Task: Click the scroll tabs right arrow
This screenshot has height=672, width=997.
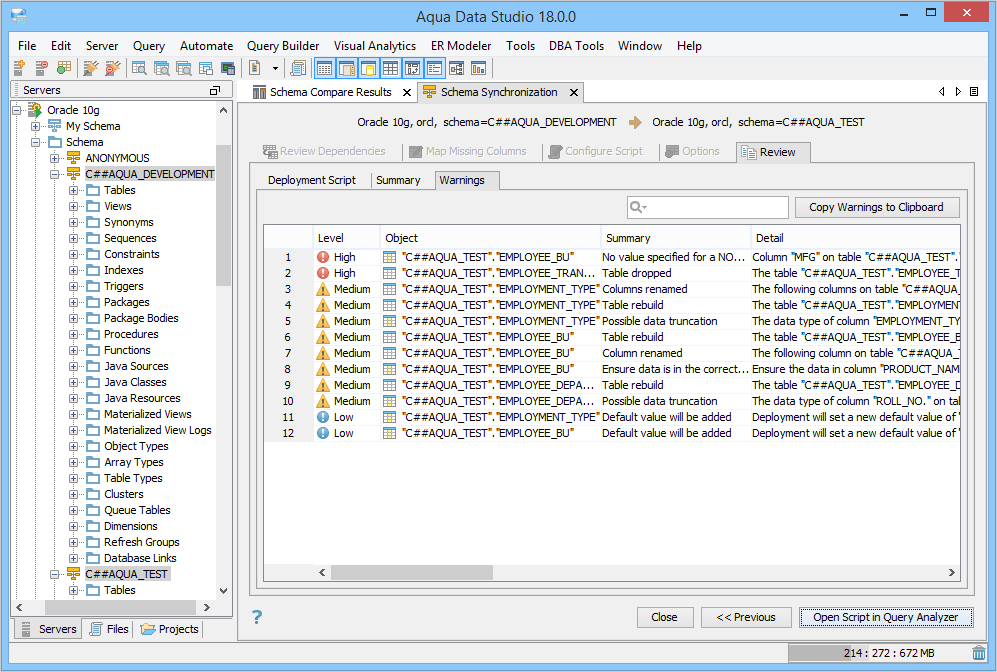Action: pos(958,92)
